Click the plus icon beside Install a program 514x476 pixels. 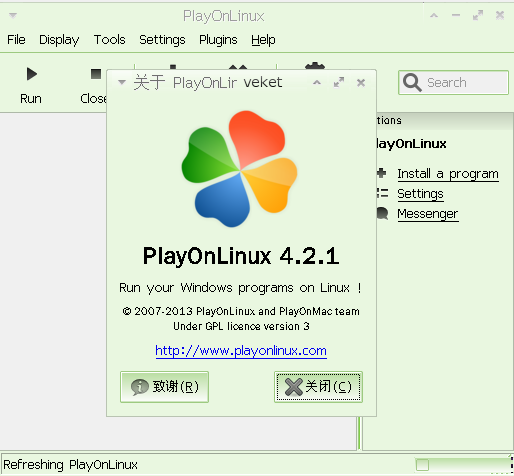382,173
